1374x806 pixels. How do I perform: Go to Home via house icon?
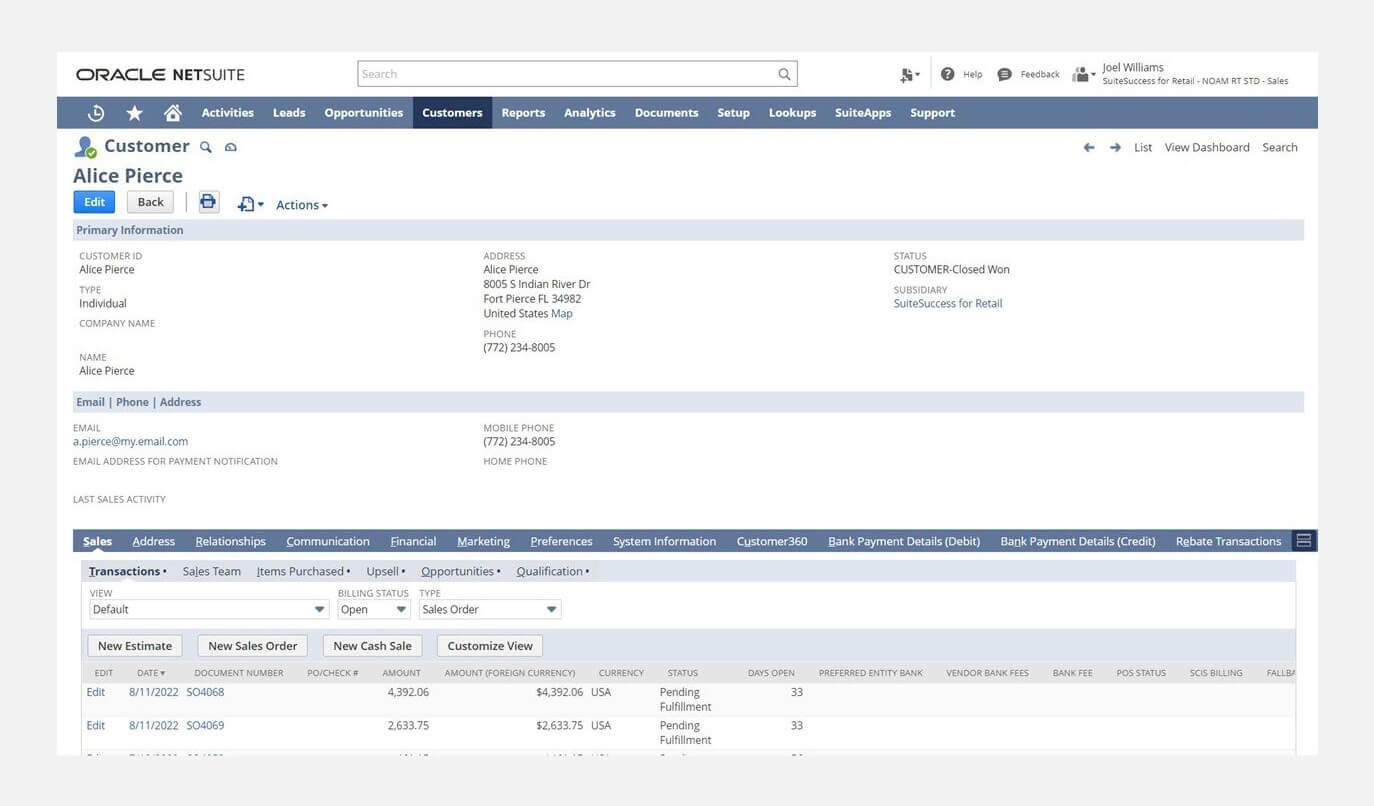click(173, 113)
